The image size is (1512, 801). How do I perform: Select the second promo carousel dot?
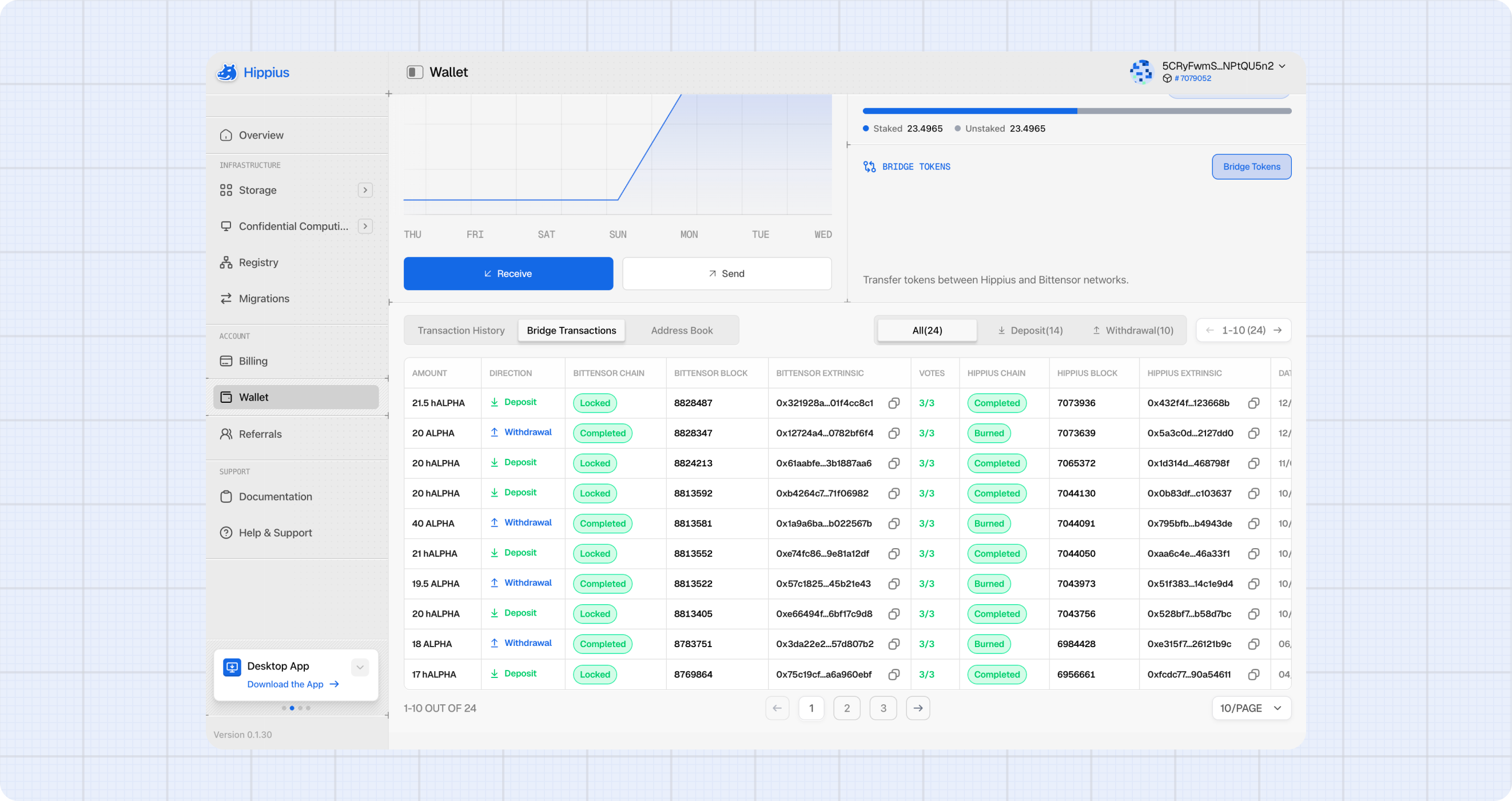coord(292,708)
